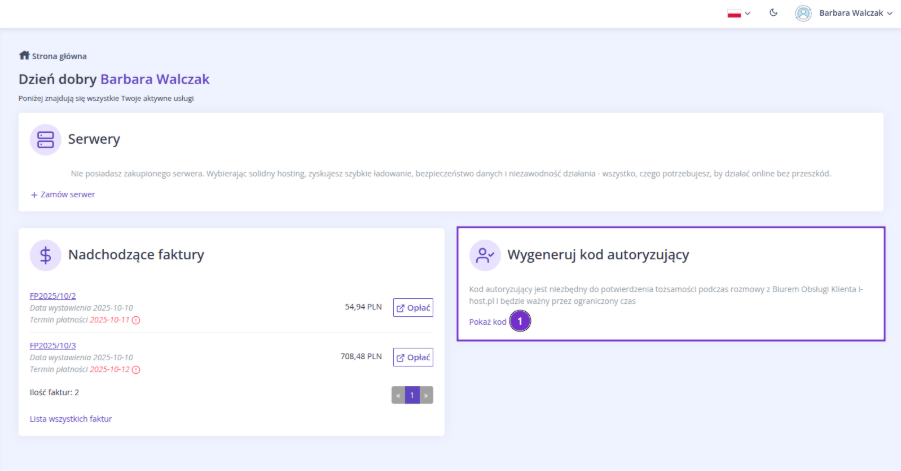Viewport: 901px width, 471px height.
Task: Open invoice FP2025/10/2 link
Action: click(53, 295)
